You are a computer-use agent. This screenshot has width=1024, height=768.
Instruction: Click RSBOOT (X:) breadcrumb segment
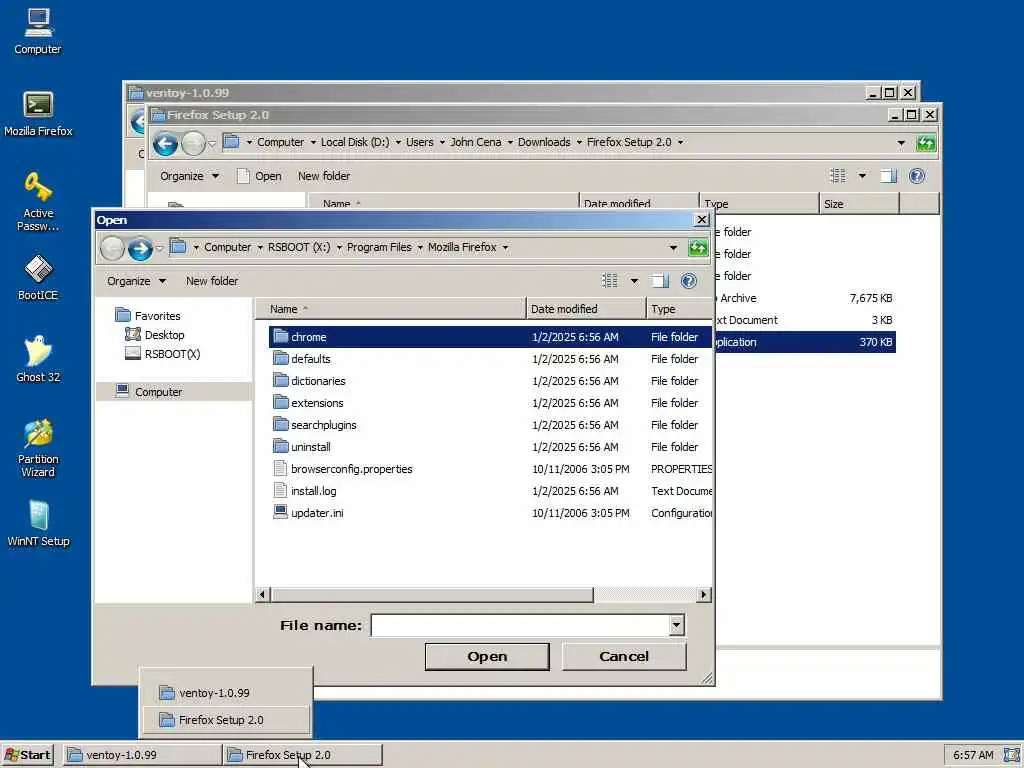[299, 248]
